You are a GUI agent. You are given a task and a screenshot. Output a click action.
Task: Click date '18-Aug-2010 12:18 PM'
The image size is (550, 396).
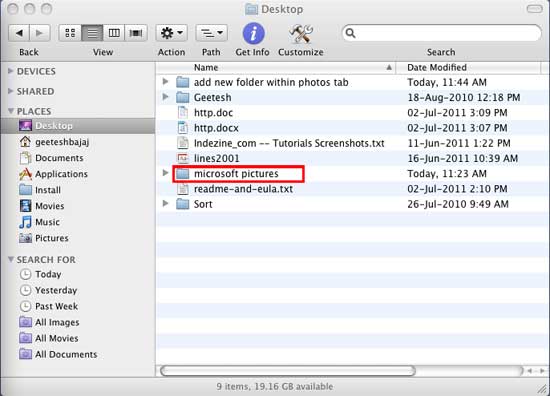tap(464, 98)
